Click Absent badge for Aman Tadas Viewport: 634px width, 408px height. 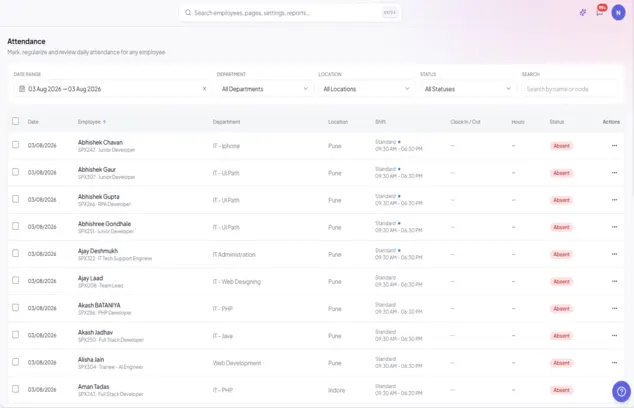561,390
